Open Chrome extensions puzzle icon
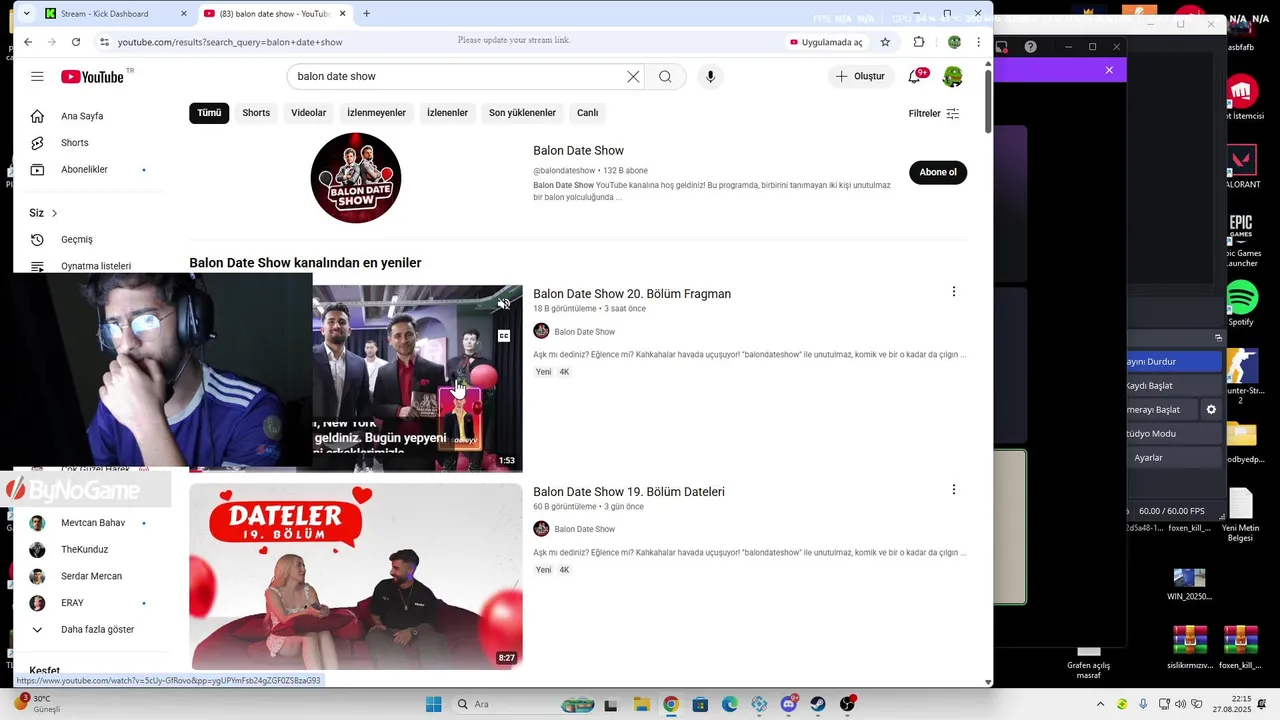The image size is (1280, 720). pos(919,42)
